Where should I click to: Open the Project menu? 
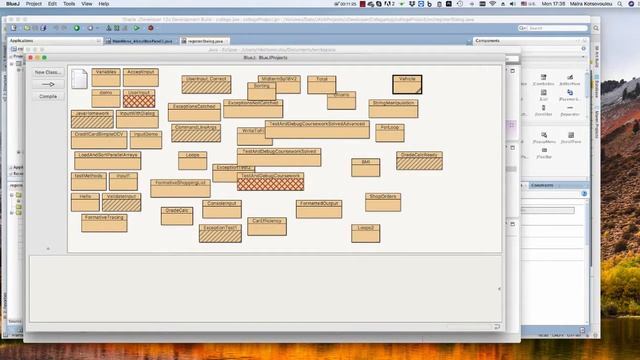click(34, 4)
